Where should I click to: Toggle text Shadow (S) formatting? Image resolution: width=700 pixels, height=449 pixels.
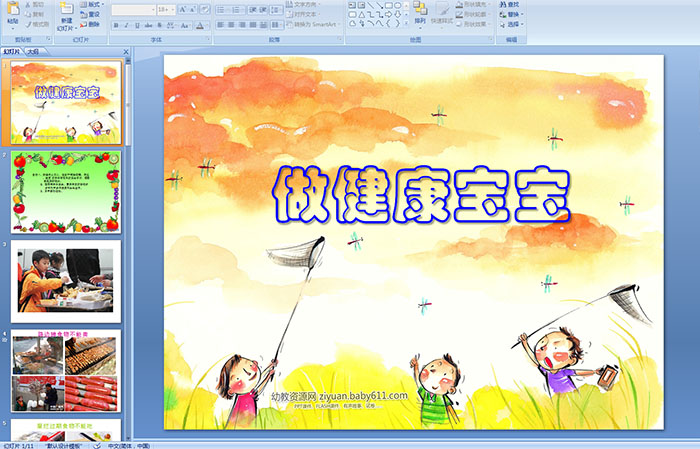tap(159, 25)
